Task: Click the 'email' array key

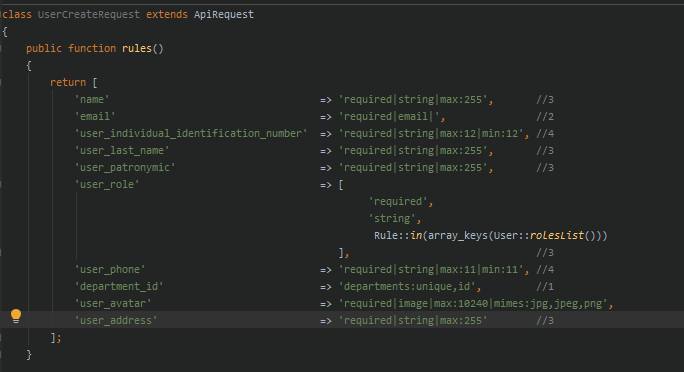Action: 95,116
